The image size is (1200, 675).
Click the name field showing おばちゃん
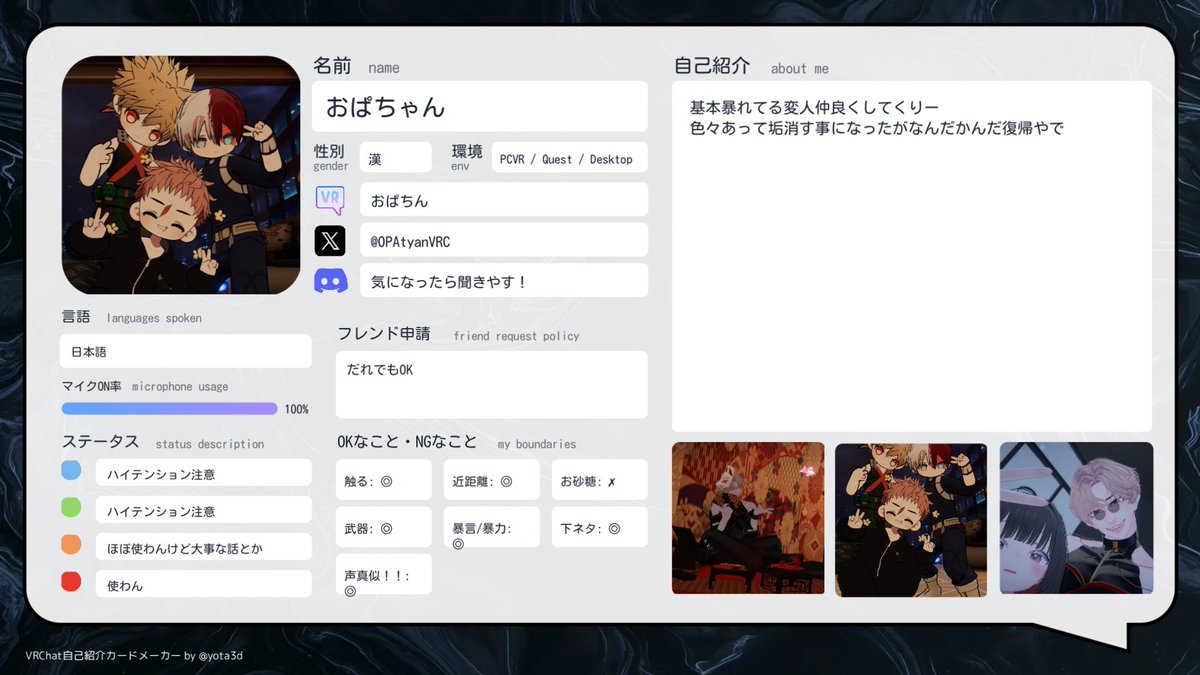point(480,107)
